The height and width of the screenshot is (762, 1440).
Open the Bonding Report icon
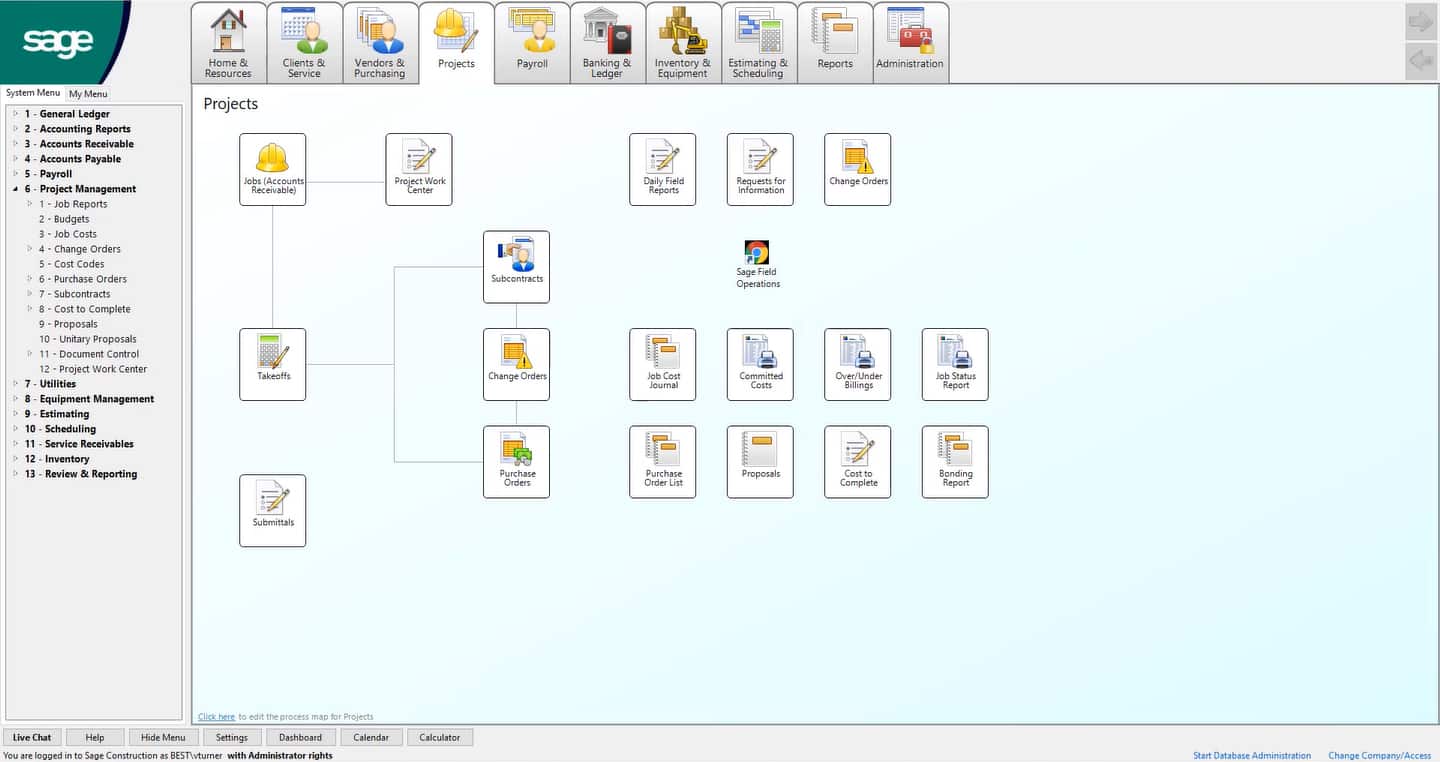pos(955,462)
